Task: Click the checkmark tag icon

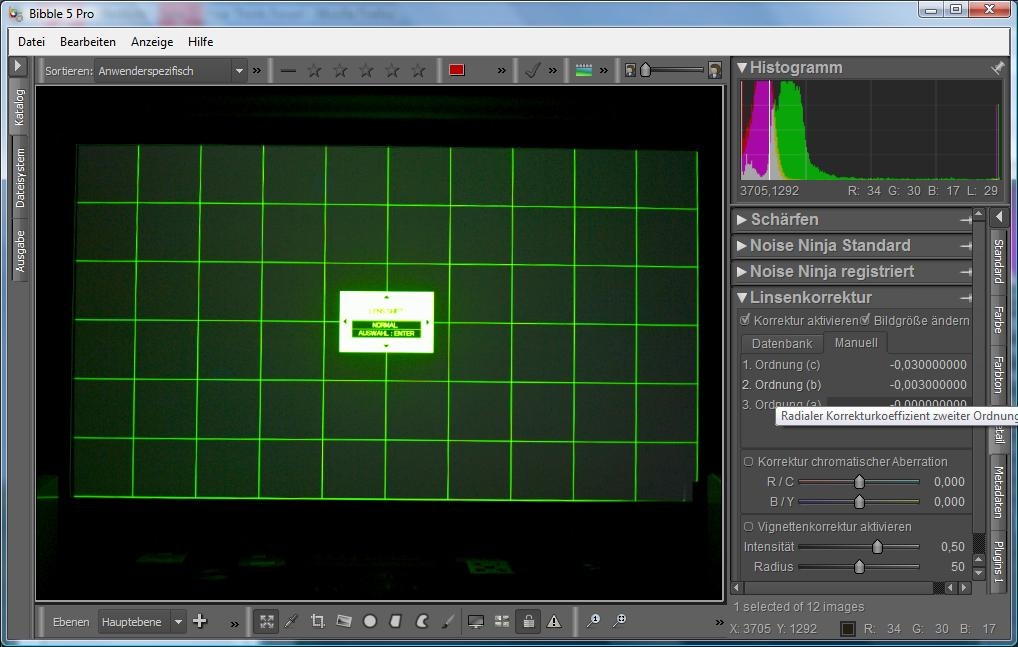Action: 533,70
